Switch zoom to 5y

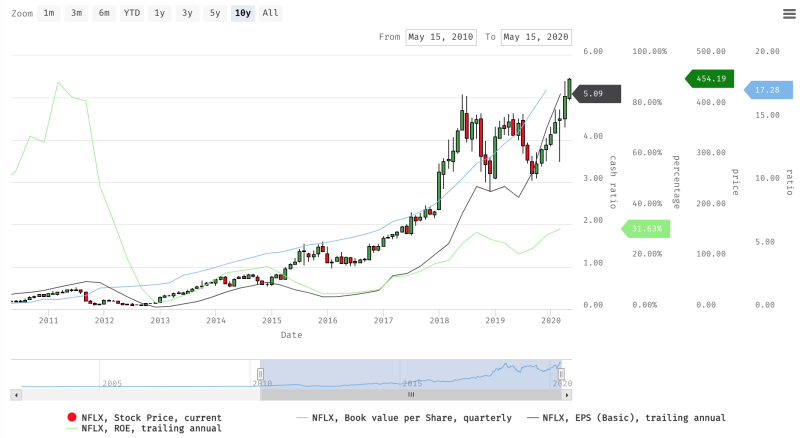(215, 13)
